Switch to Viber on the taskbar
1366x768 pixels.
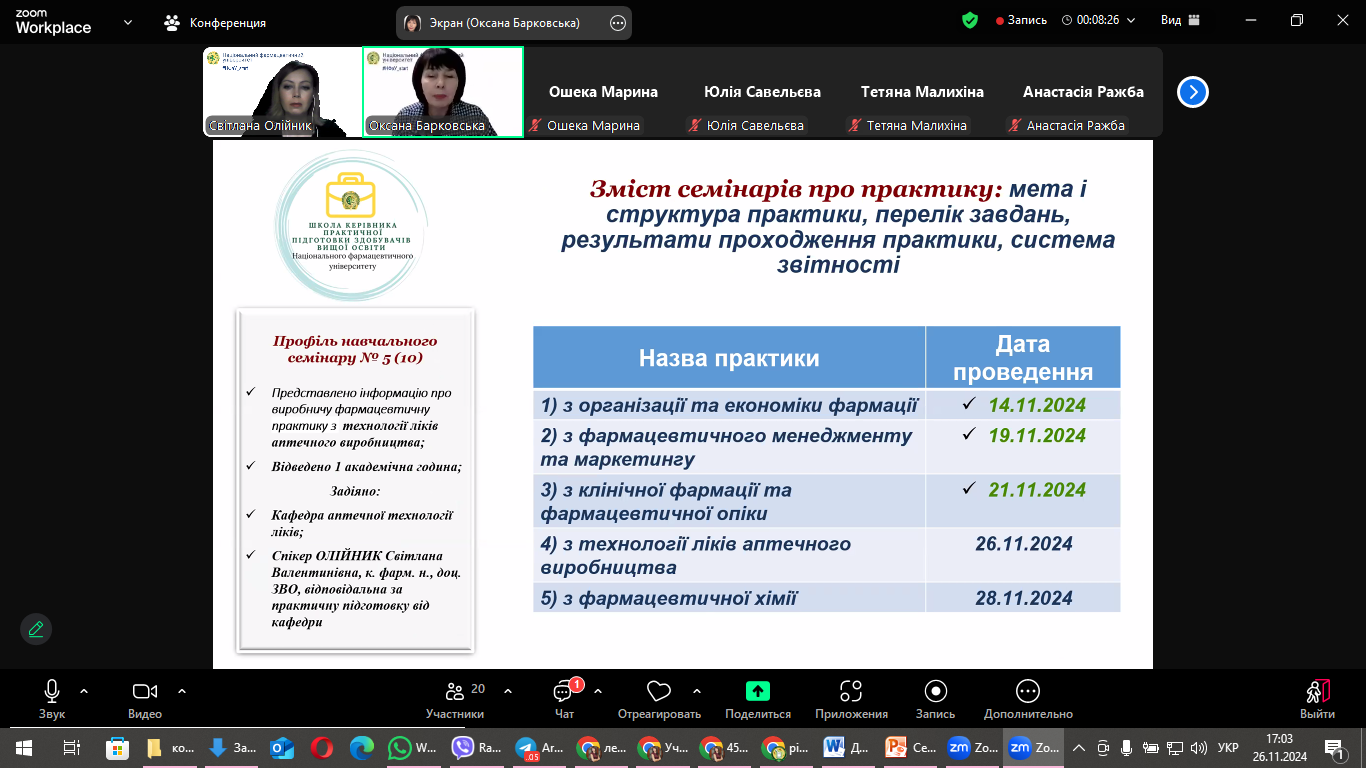coord(476,747)
